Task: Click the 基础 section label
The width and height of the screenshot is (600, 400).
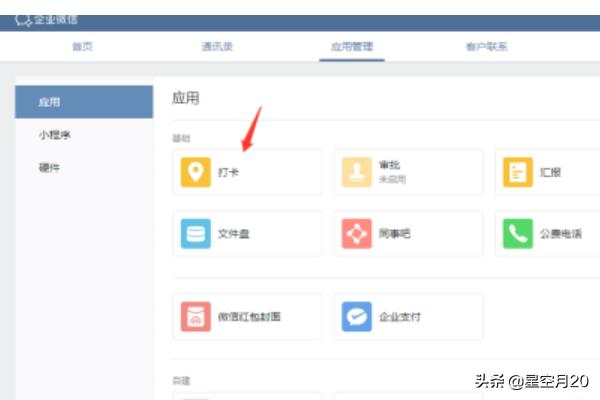Action: point(181,138)
